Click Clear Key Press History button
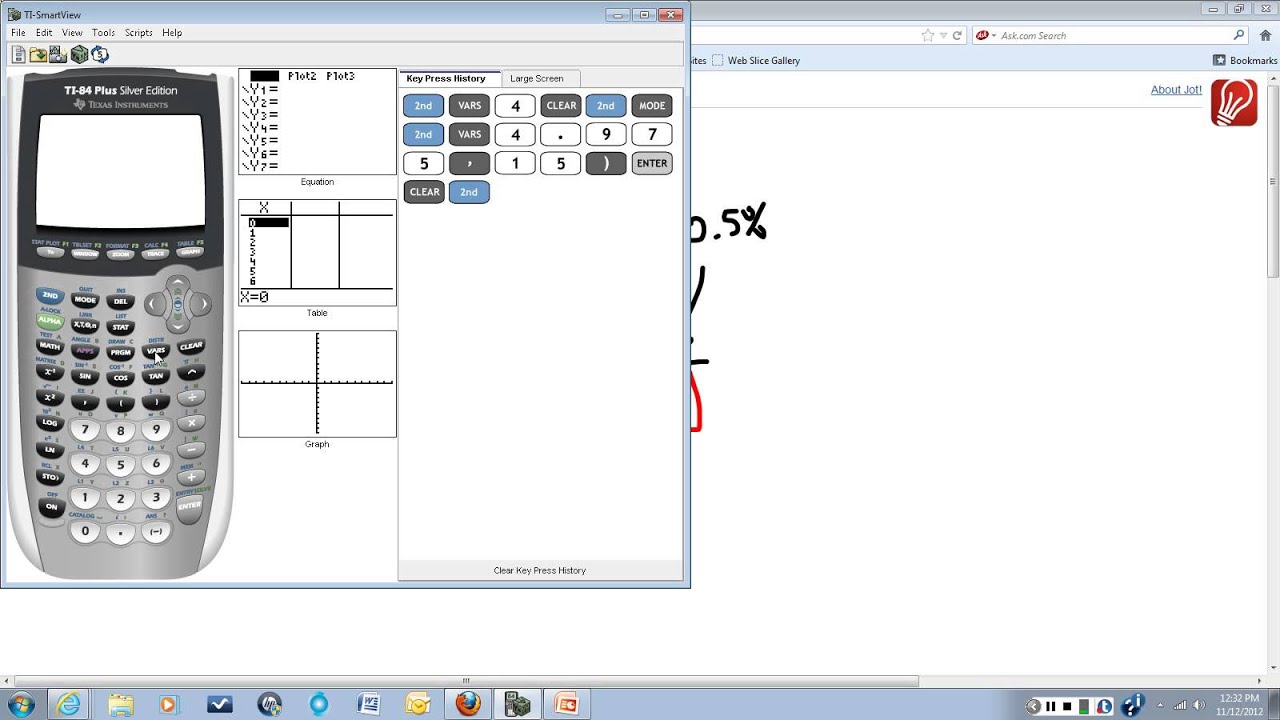The height and width of the screenshot is (720, 1280). [540, 571]
